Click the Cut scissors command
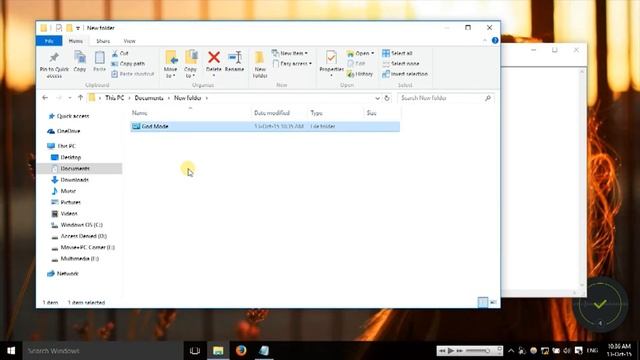Viewport: 640px width, 360px height. (x=120, y=53)
